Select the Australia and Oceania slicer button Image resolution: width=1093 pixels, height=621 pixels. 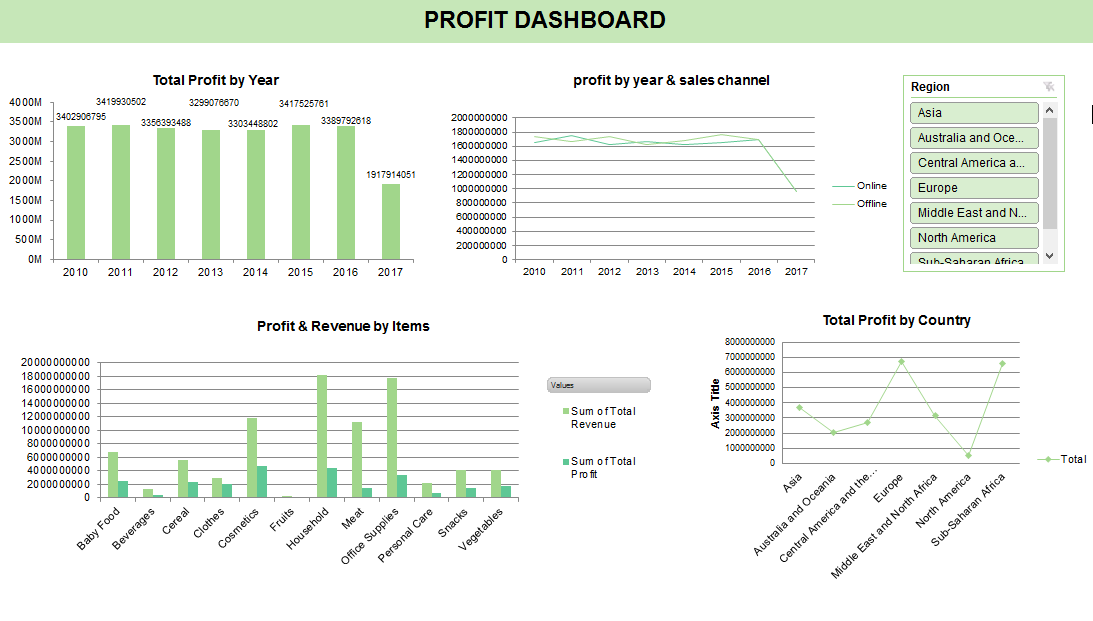pos(974,137)
